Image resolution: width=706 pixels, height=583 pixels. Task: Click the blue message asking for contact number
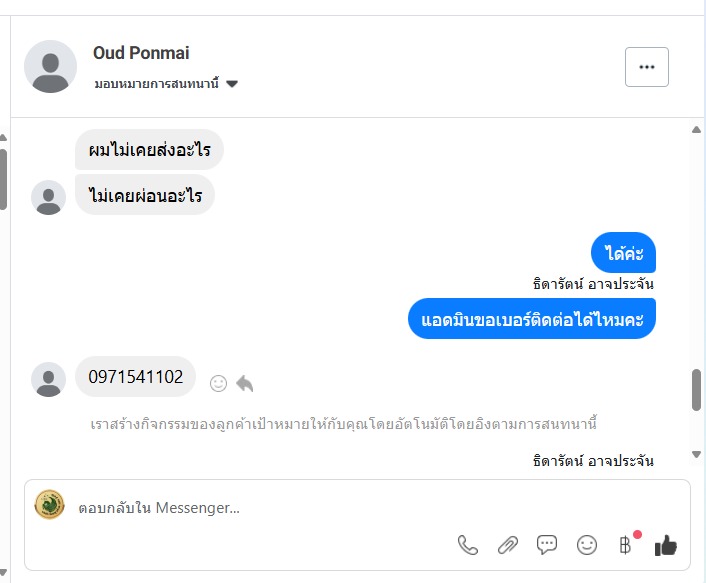pyautogui.click(x=532, y=319)
